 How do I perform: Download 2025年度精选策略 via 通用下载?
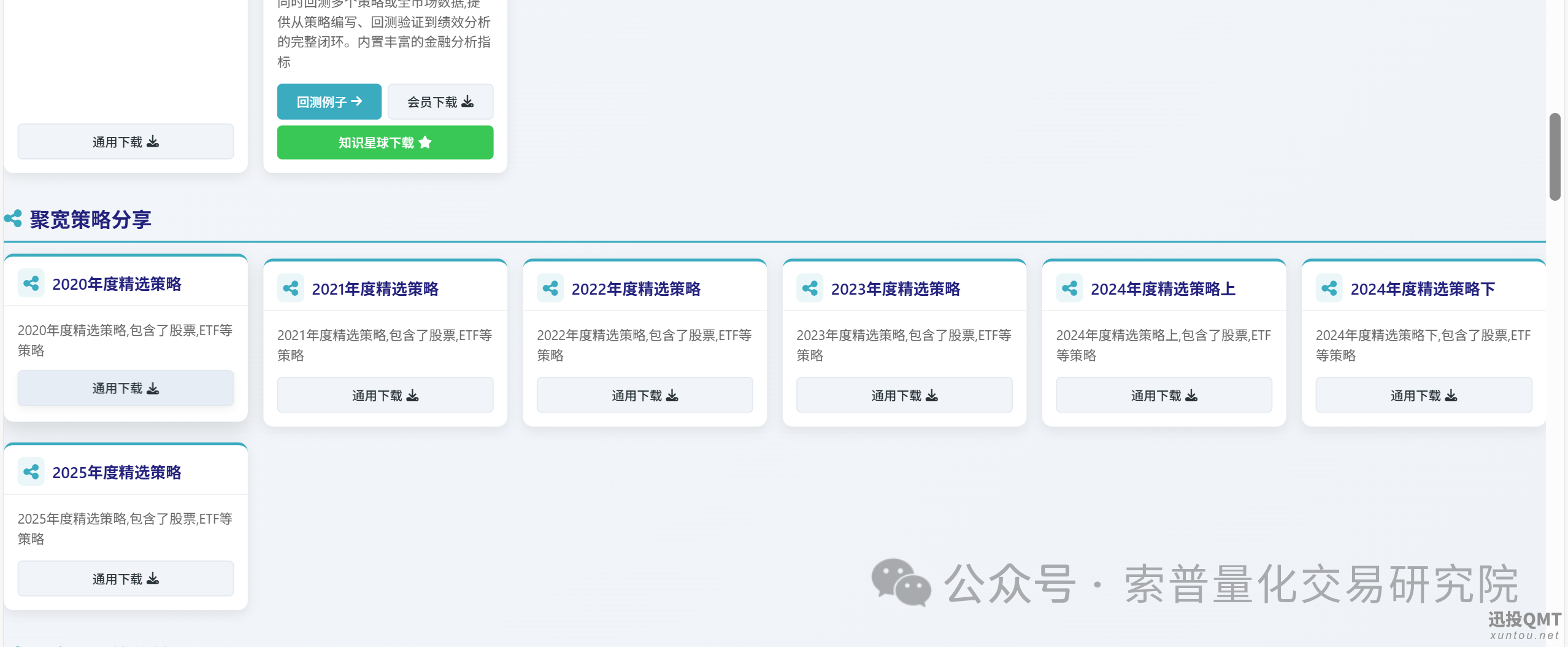(125, 578)
